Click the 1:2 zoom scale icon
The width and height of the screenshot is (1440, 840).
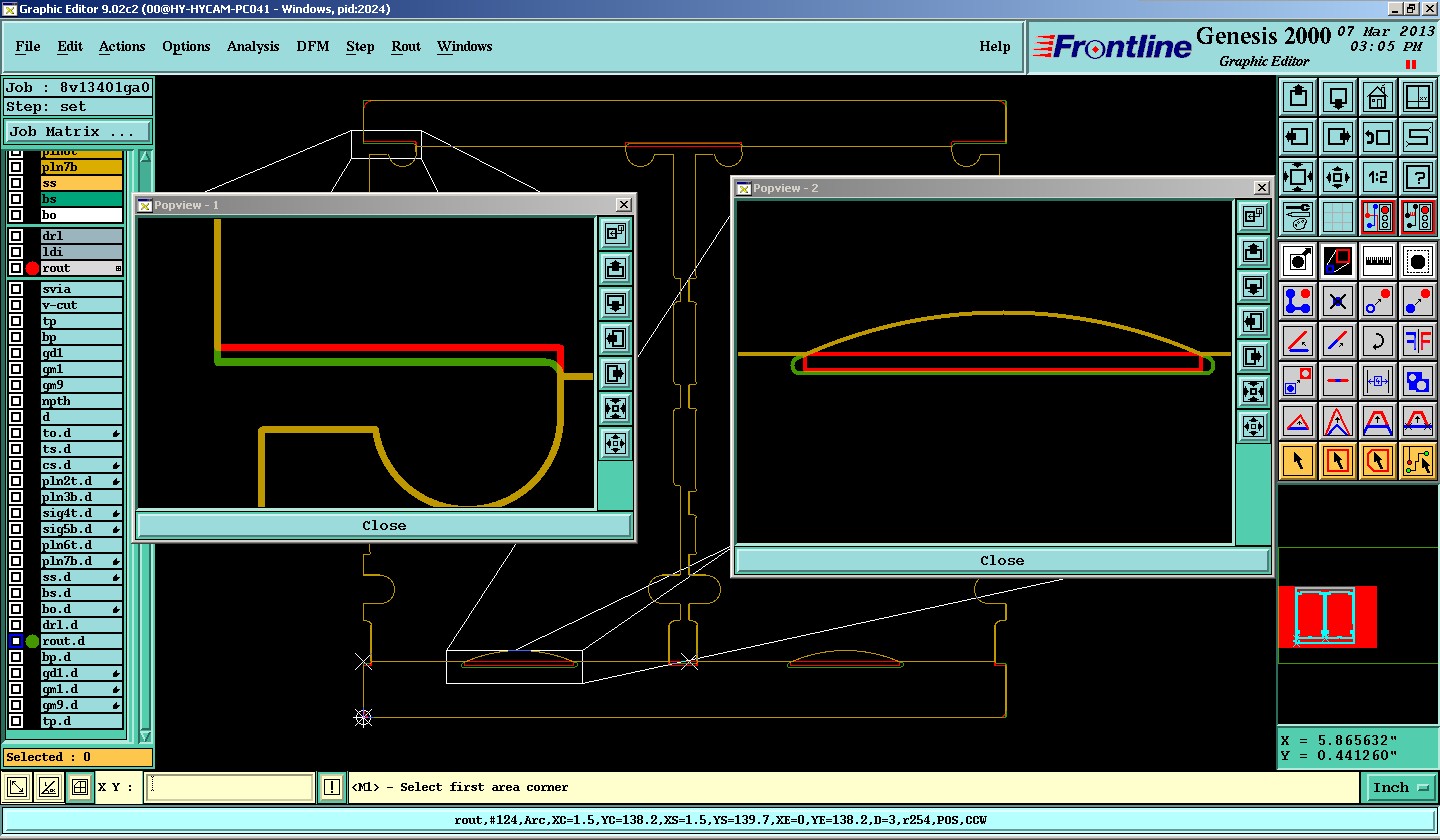[1377, 178]
